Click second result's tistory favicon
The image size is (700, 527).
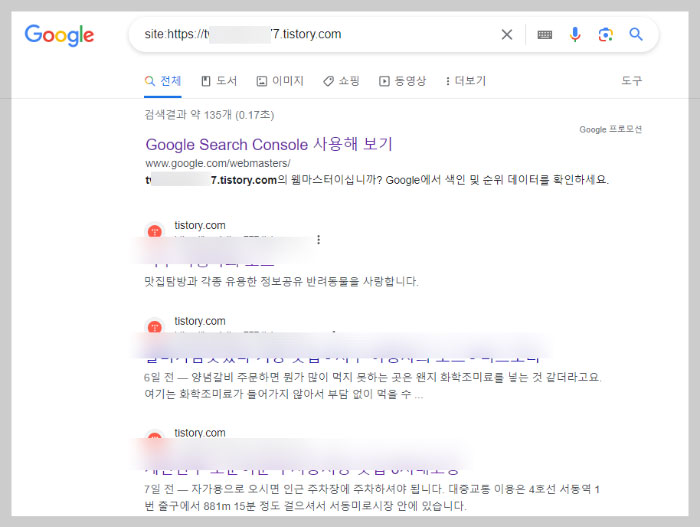[x=155, y=326]
